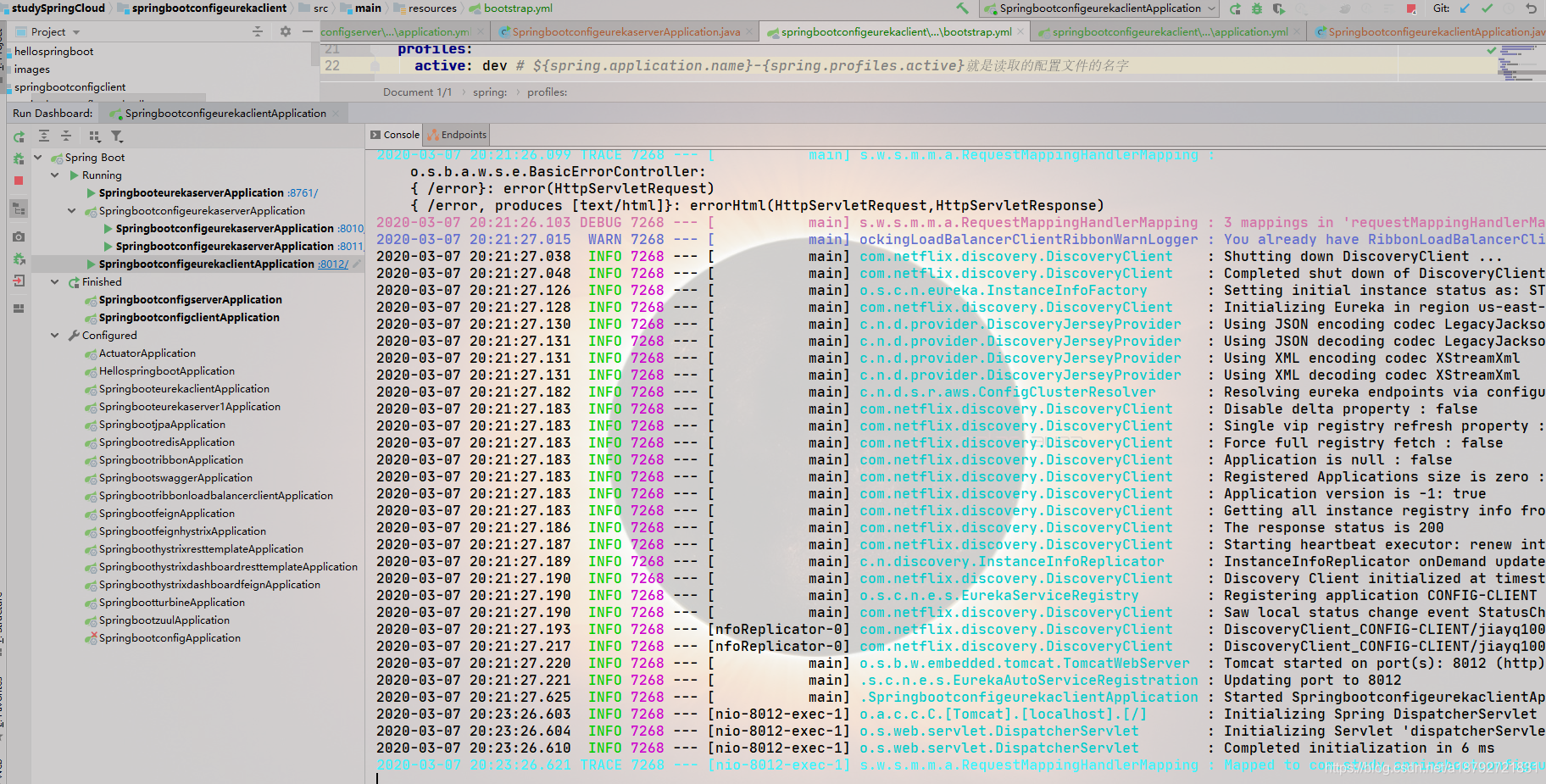Click the restore layout icon in dashboard sidebar
Screen dimensions: 1546x784
19,309
